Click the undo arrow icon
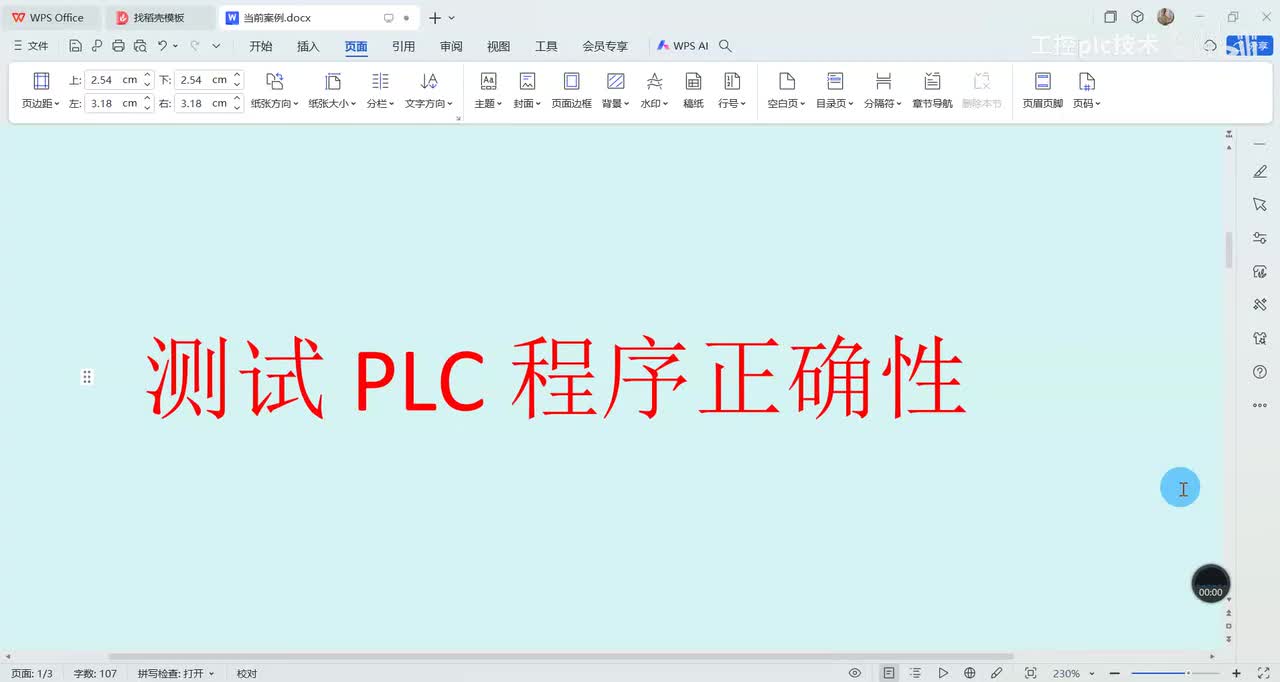Image resolution: width=1280 pixels, height=682 pixels. point(162,46)
